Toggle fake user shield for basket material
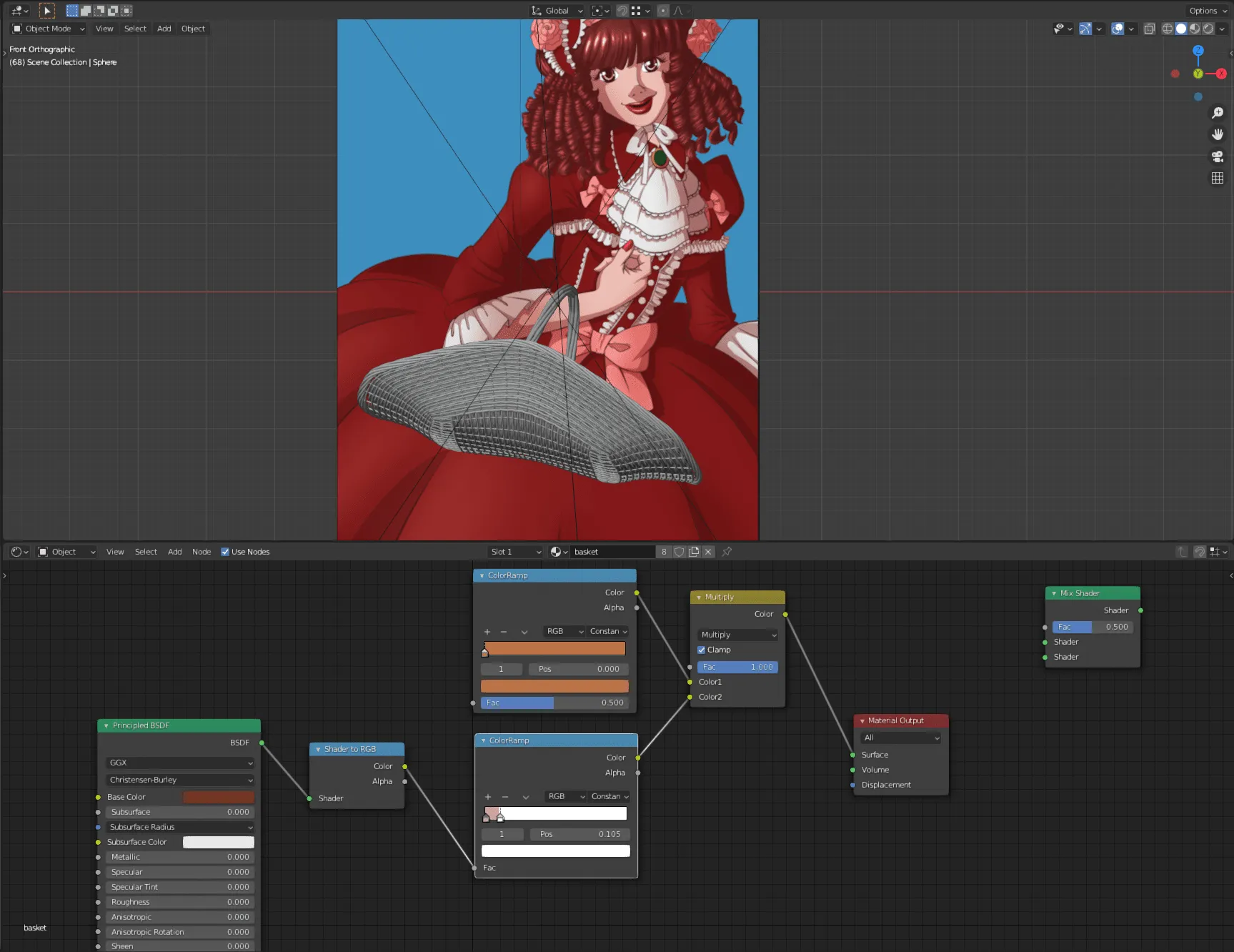This screenshot has height=952, width=1234. 679,552
